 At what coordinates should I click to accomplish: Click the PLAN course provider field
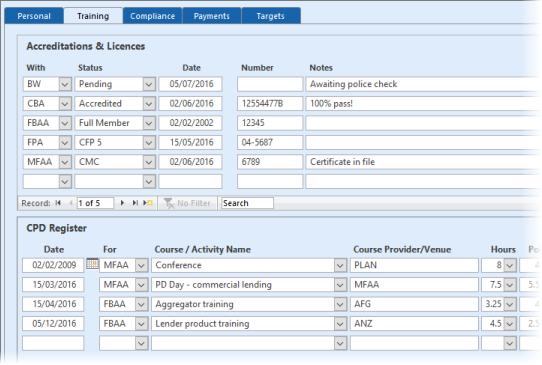tap(414, 265)
